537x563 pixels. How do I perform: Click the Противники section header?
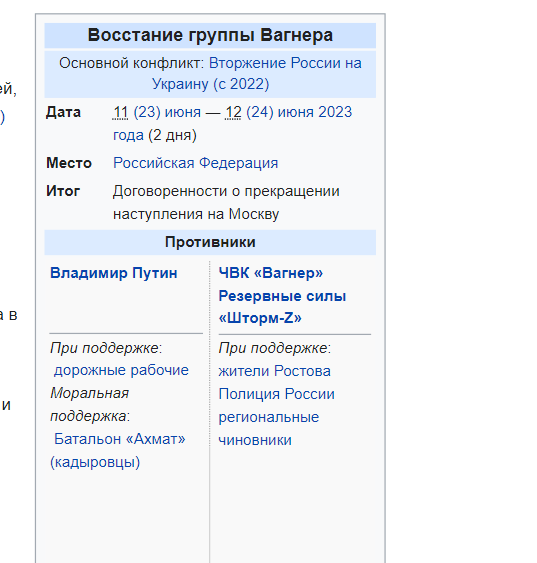210,242
